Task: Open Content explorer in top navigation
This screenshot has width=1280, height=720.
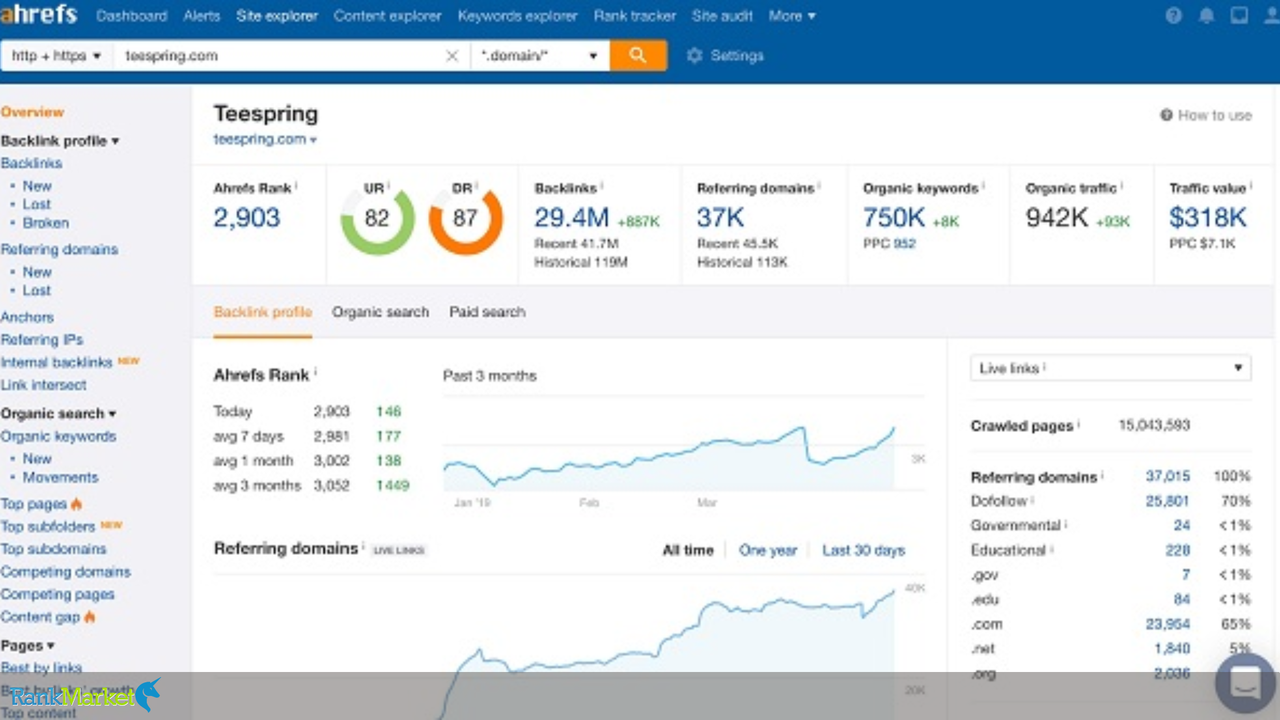Action: [x=388, y=16]
